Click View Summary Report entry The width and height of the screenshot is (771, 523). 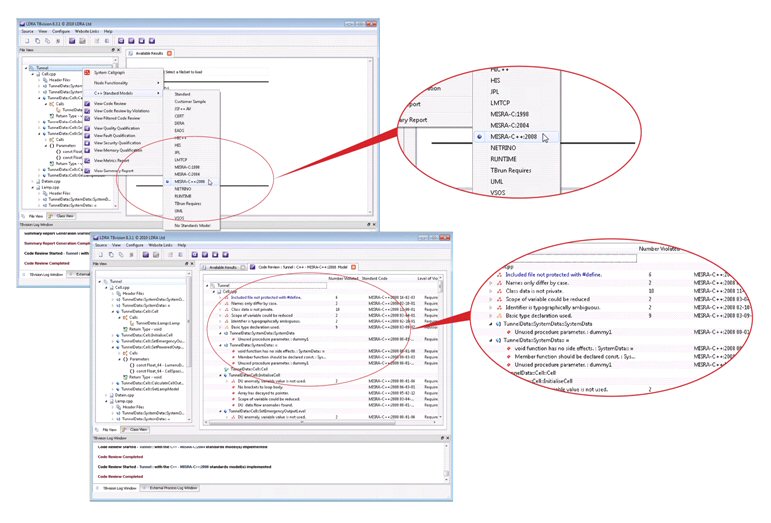coord(115,170)
